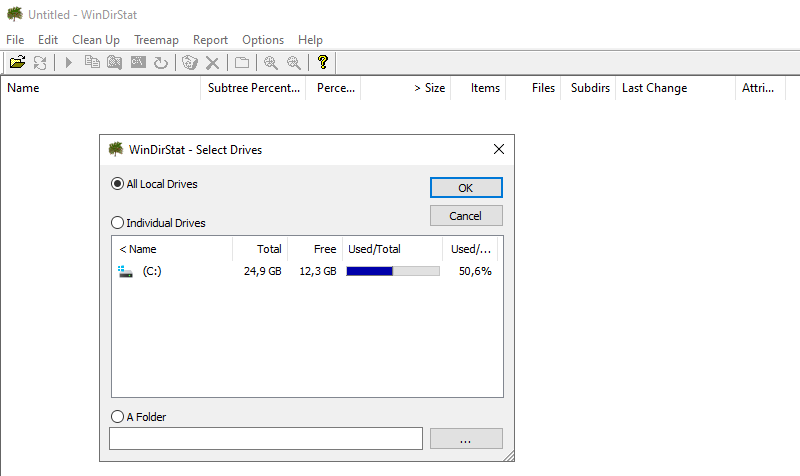Click the Files column header
800x476 pixels.
pos(533,88)
